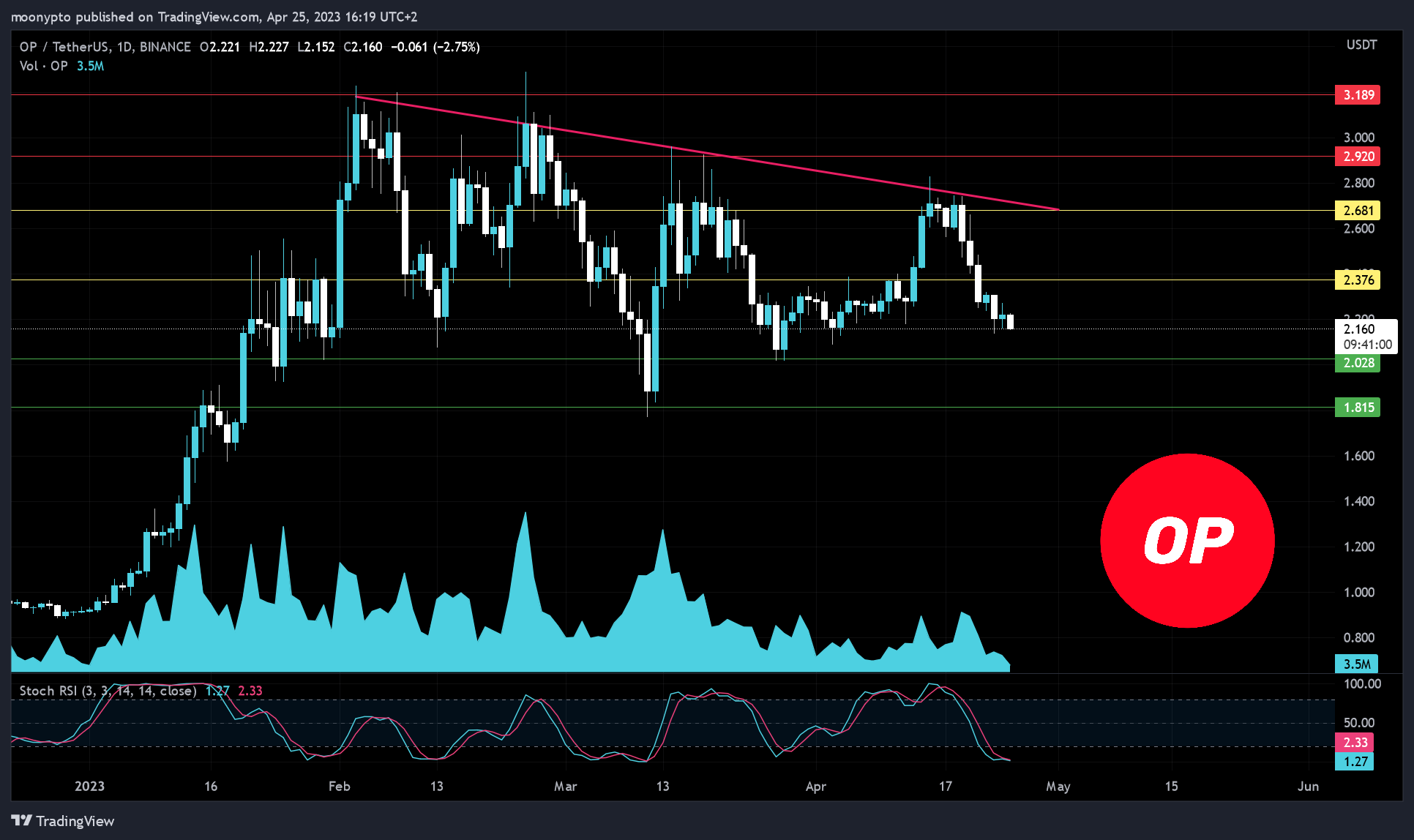Click the Jun date on time axis
Viewport: 1414px width, 840px height.
(x=1308, y=787)
